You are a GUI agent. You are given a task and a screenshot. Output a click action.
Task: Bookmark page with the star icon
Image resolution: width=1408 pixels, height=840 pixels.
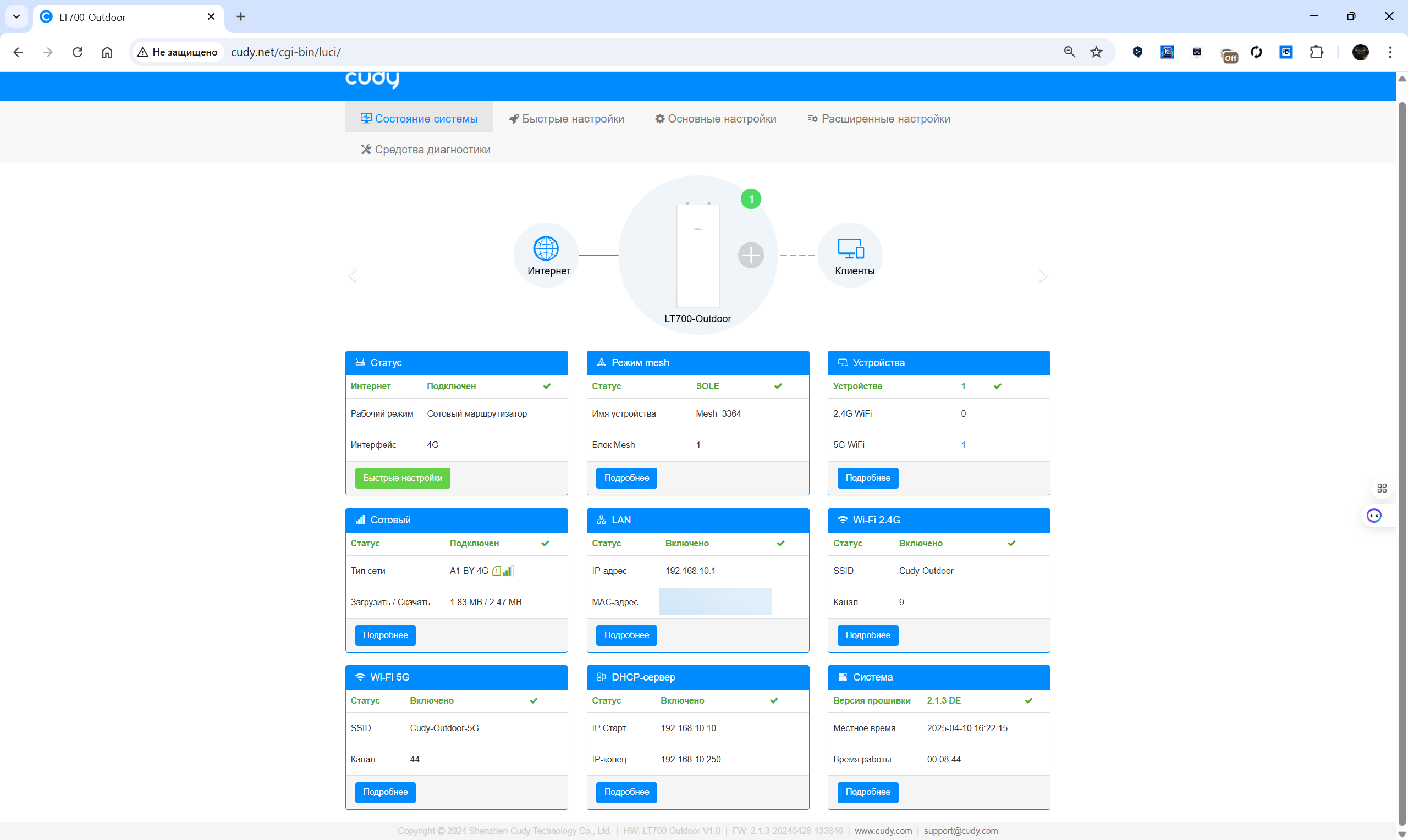pos(1097,52)
